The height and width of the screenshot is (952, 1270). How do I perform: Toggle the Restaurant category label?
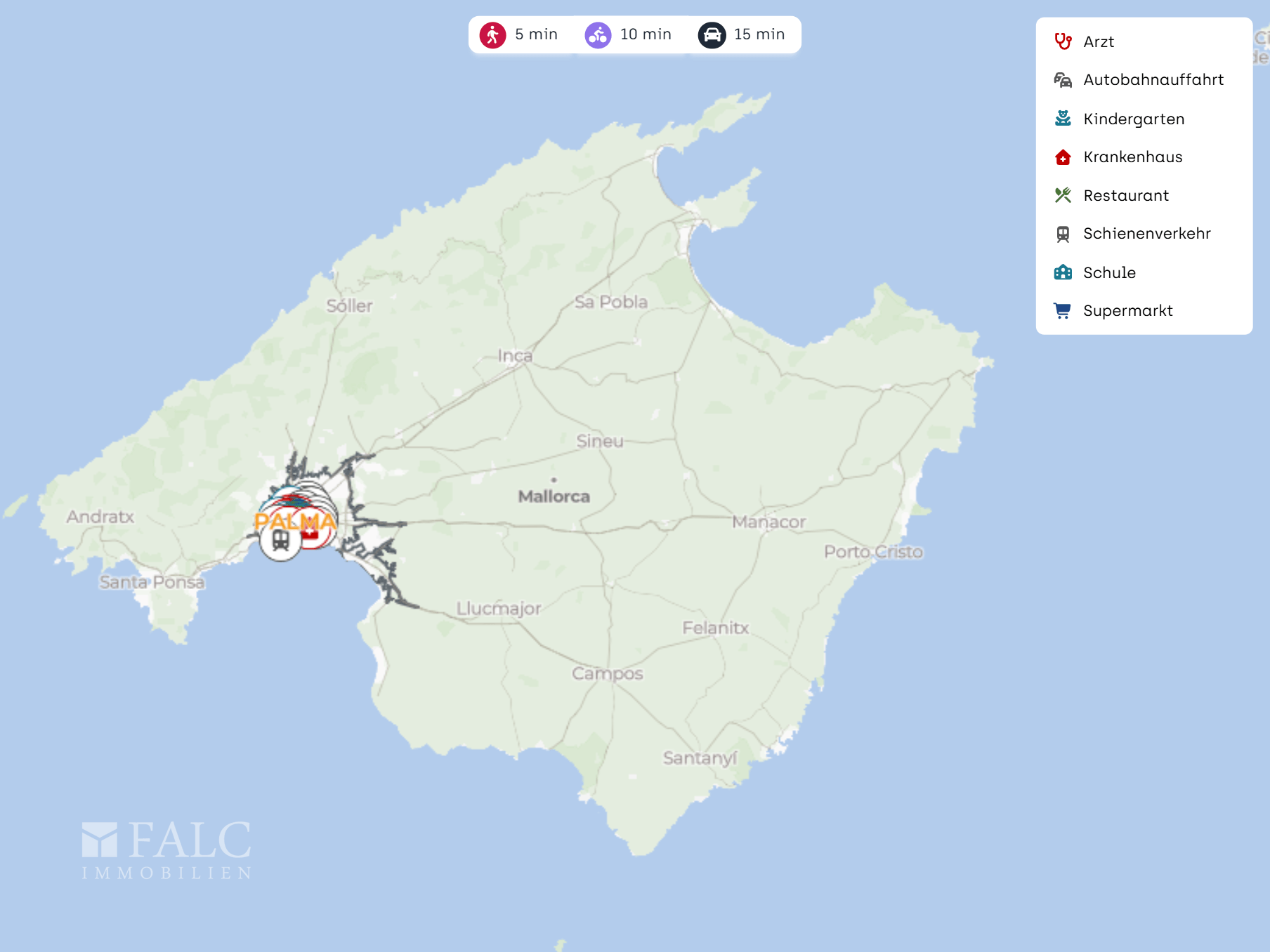1125,196
